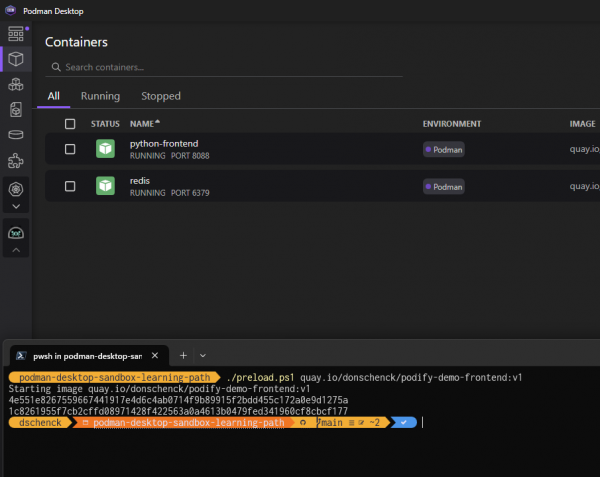This screenshot has height=477, width=600.
Task: Switch to the Stopped tab
Action: tap(161, 96)
